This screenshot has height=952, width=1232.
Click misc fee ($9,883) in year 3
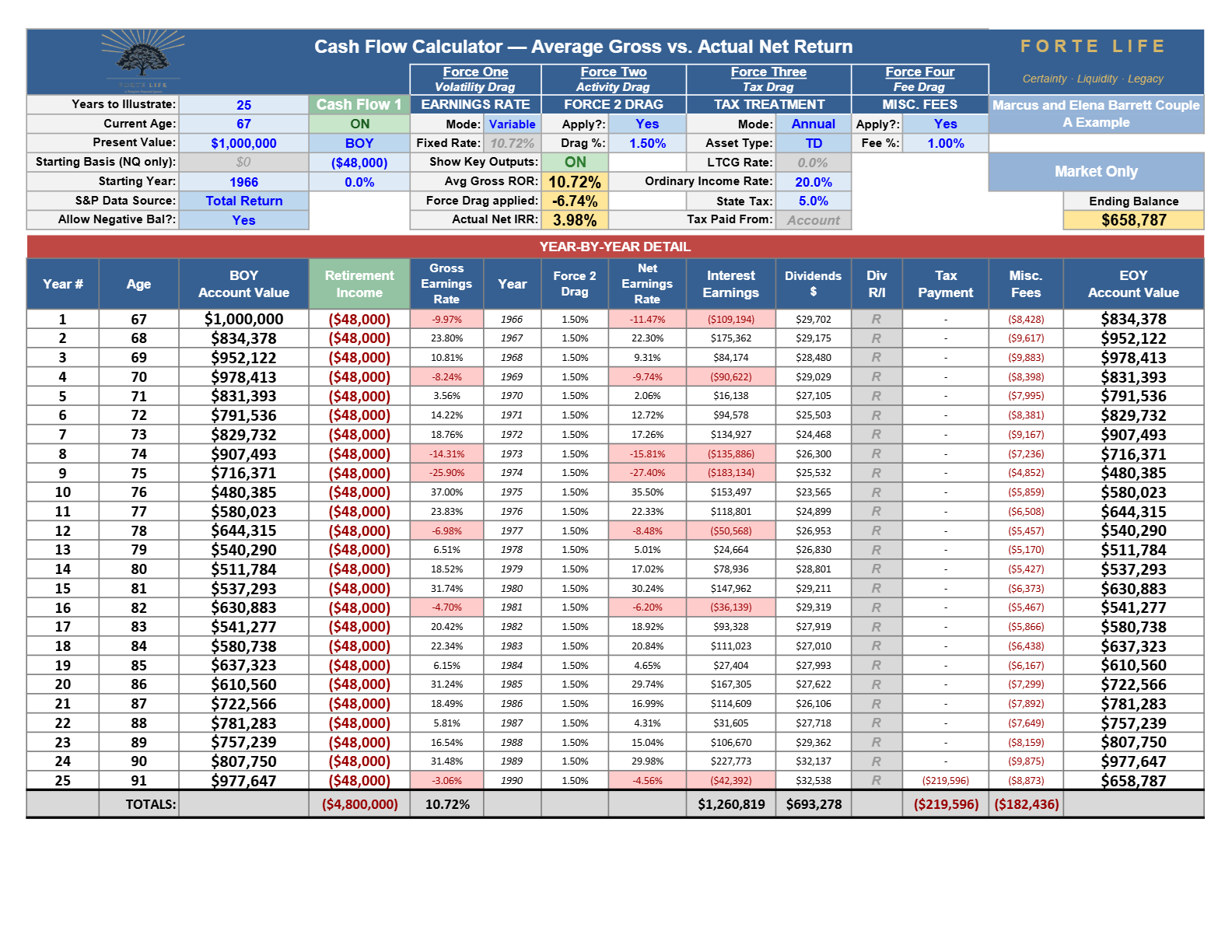(1026, 358)
